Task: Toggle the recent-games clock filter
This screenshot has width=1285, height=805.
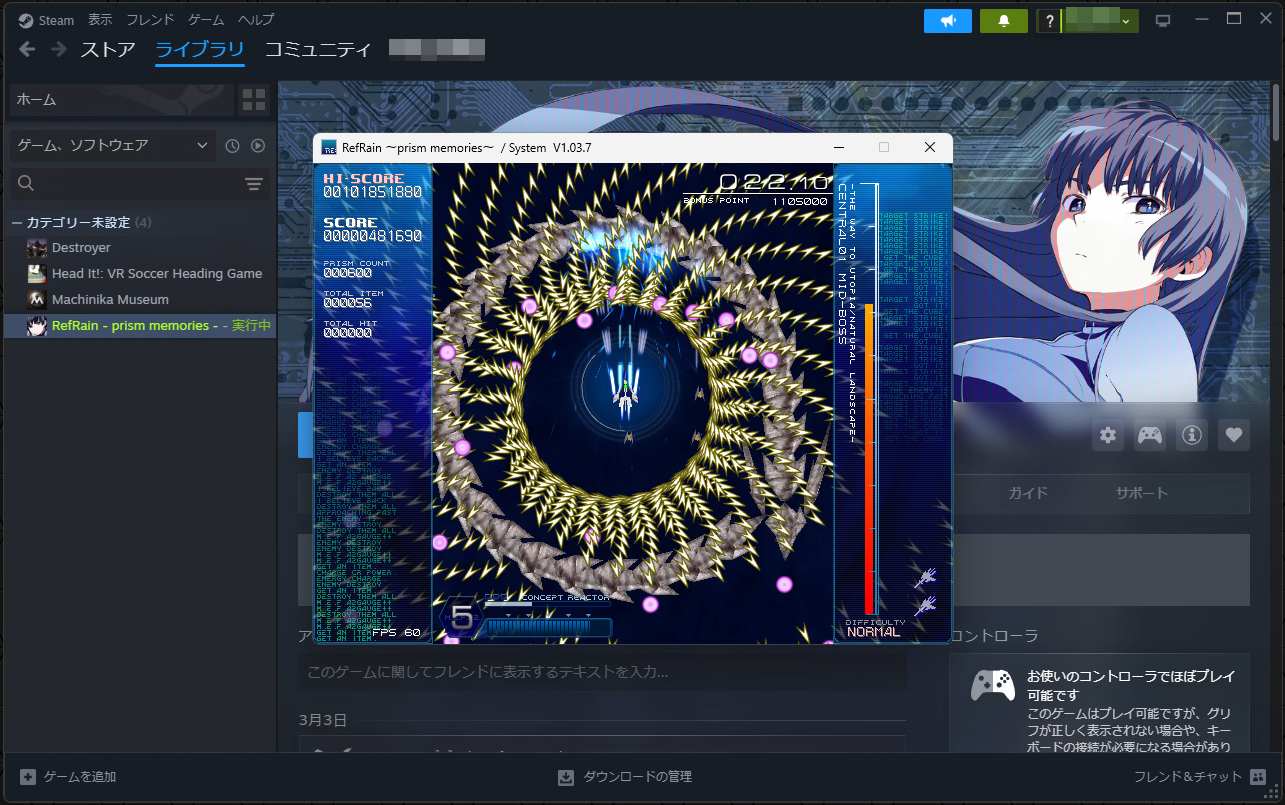Action: point(230,145)
